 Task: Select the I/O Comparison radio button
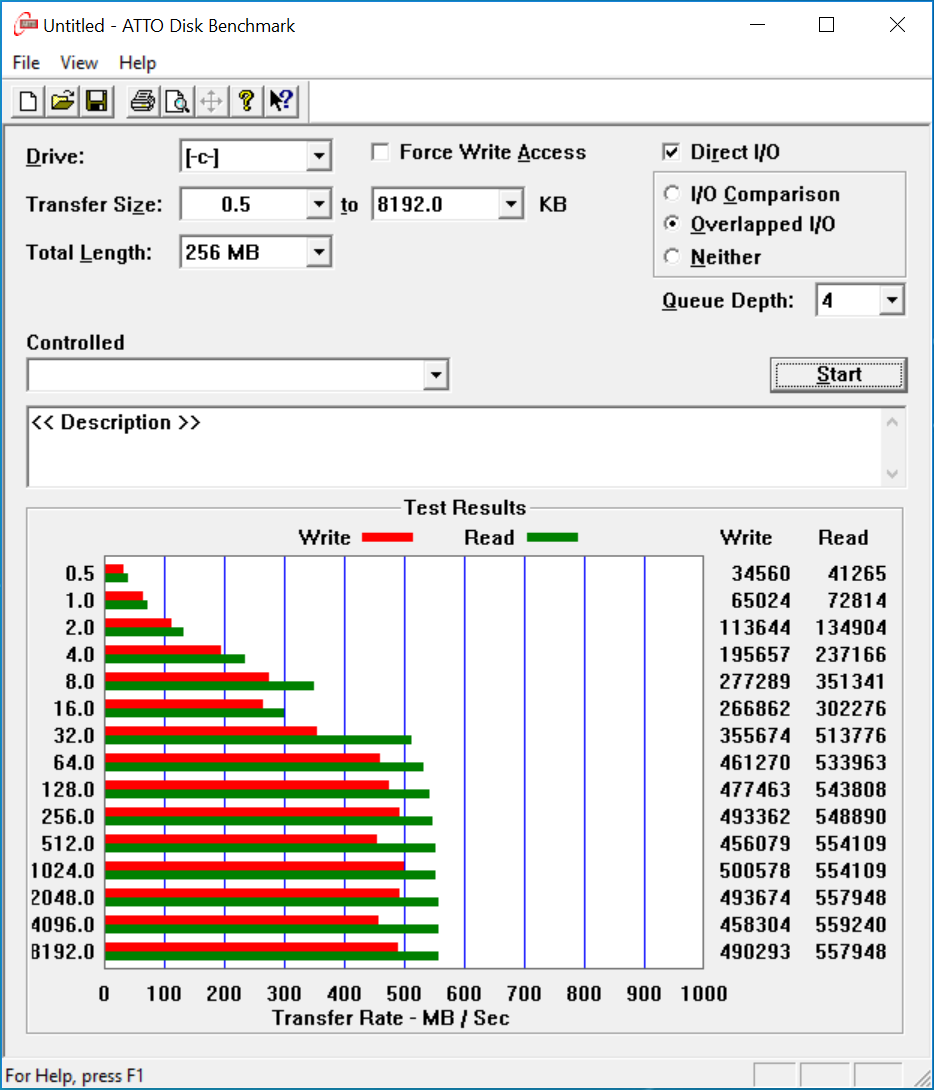tap(671, 193)
